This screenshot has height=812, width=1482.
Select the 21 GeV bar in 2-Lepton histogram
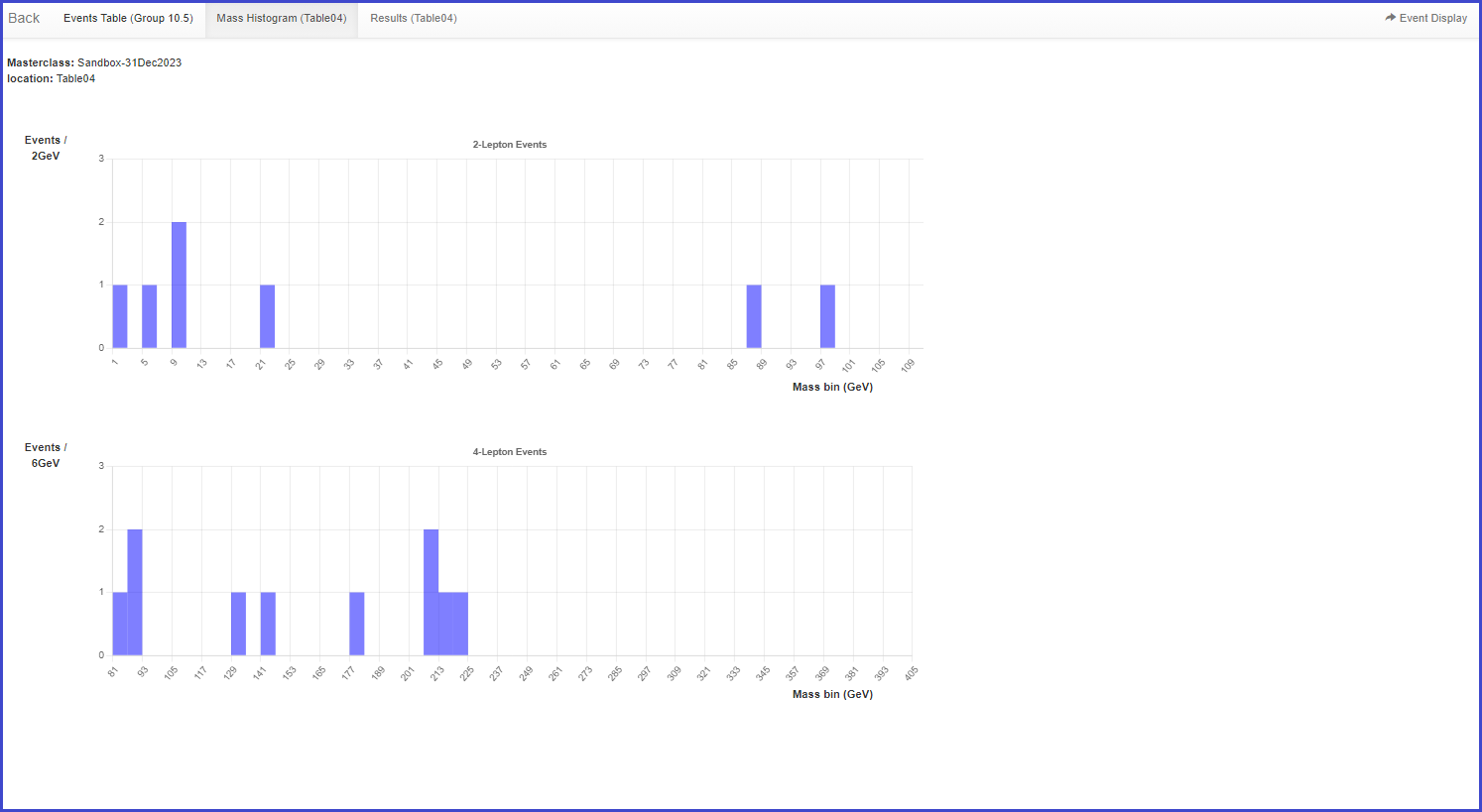point(267,316)
